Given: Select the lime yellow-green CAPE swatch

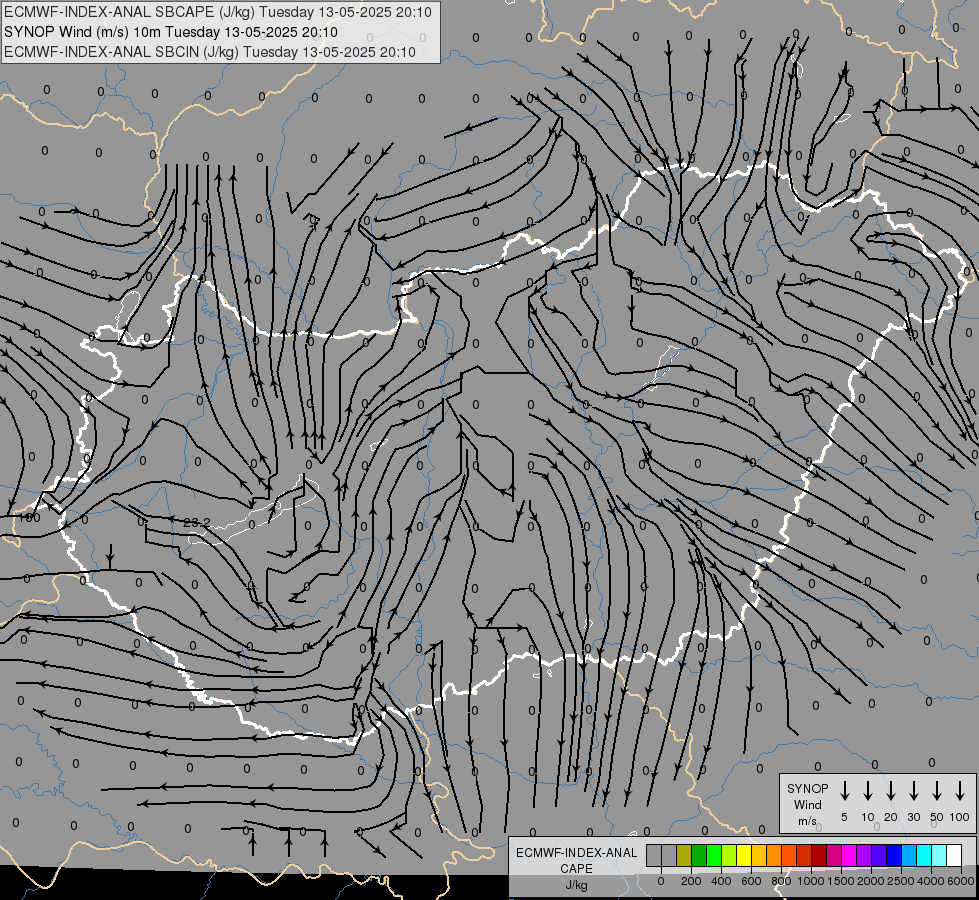Looking at the screenshot, I should pos(729,855).
